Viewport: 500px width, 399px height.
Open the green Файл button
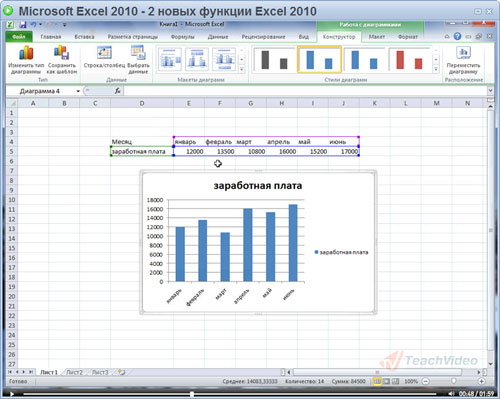(19, 37)
